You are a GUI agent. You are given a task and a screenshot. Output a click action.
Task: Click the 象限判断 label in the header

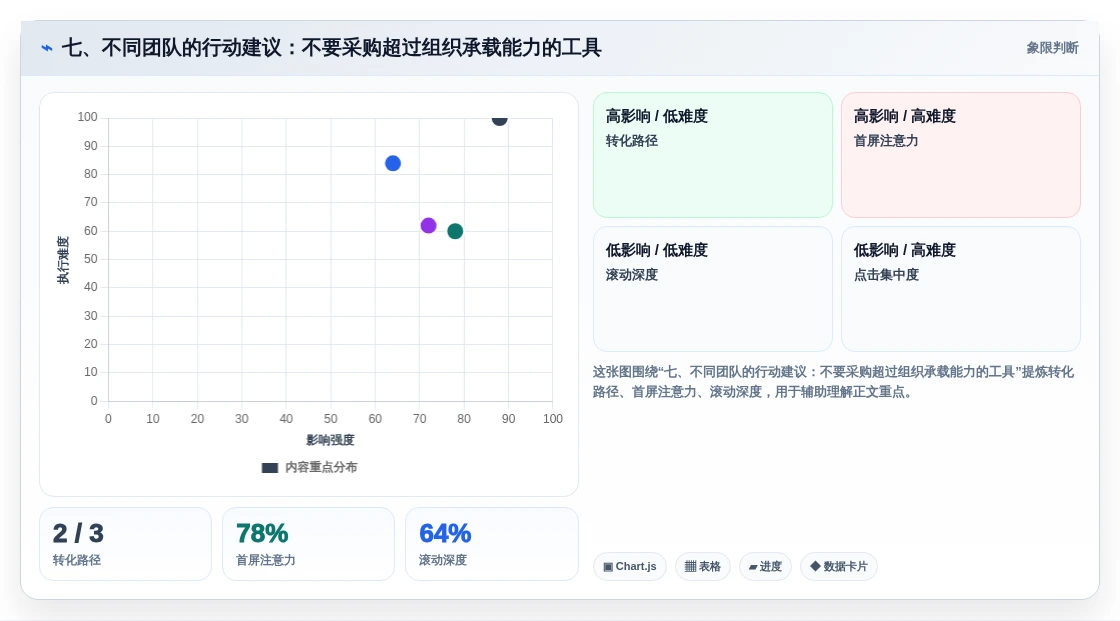[1052, 48]
